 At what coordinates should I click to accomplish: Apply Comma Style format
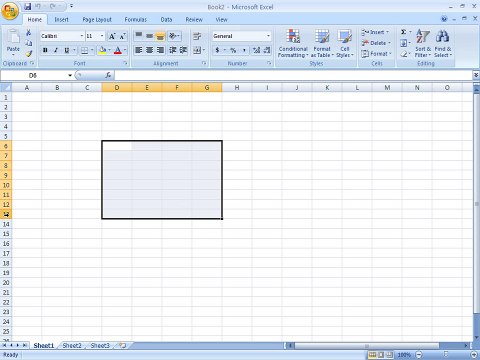tap(244, 50)
